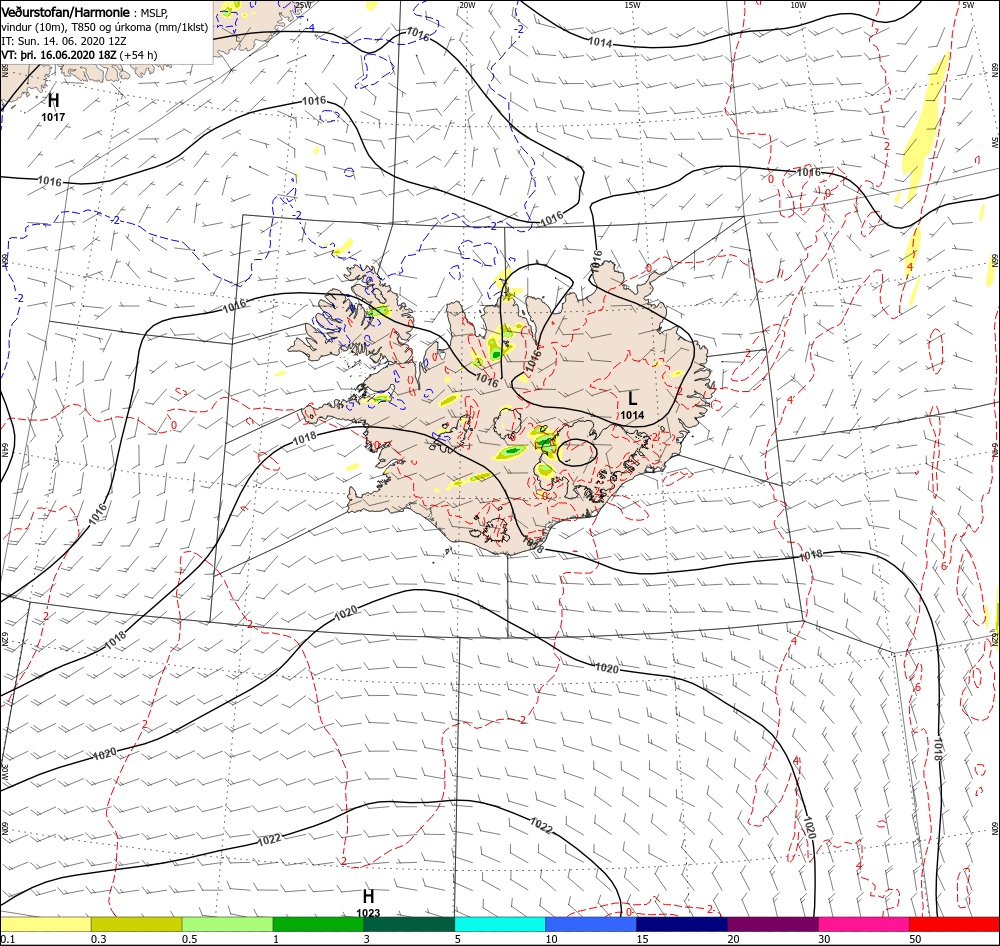This screenshot has height=946, width=1000.
Task: Click the 'VT: þri. 16.06.2020 18Z' valid time
Action: tap(59, 55)
